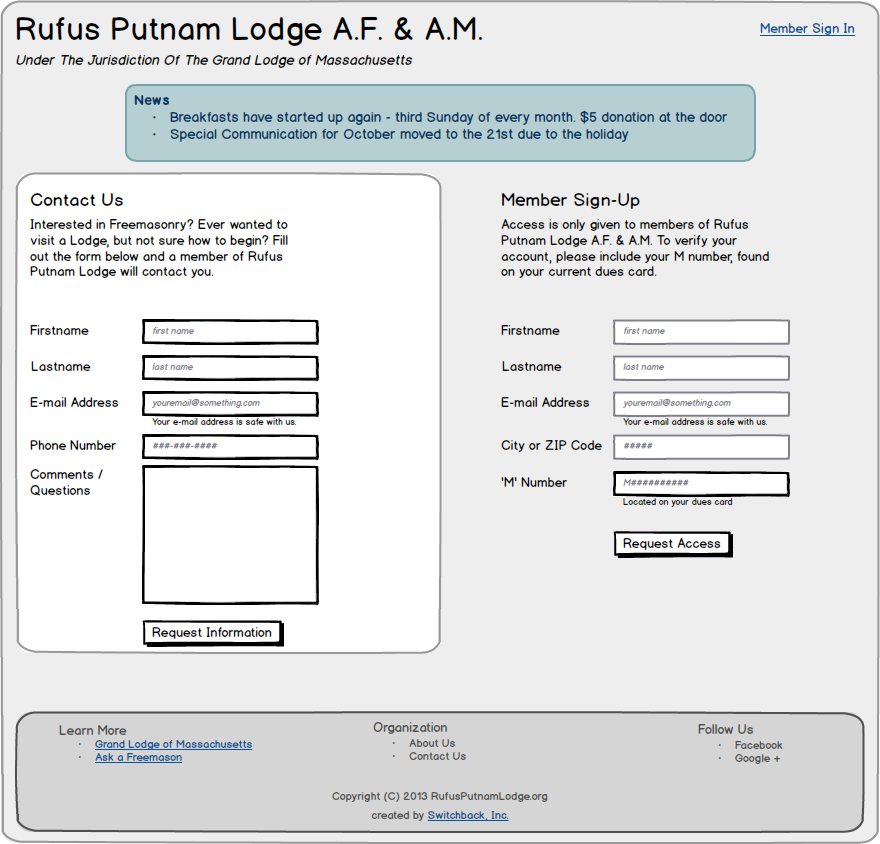Visit the Google + footer link
The height and width of the screenshot is (844, 880).
coord(757,759)
